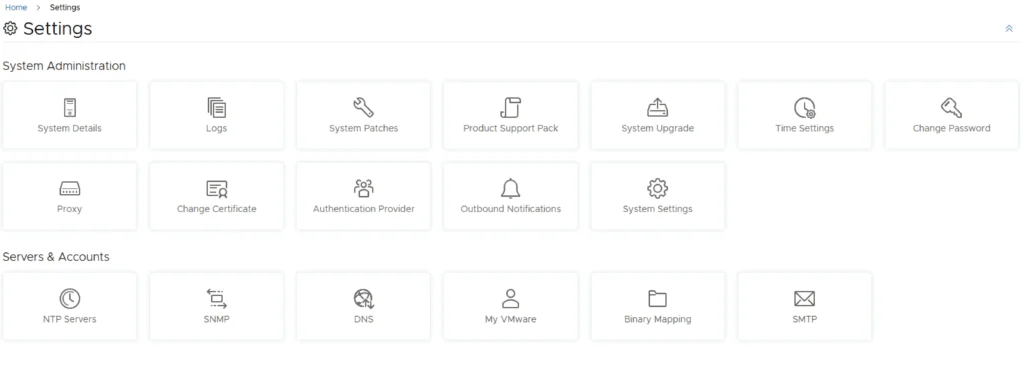Click the Logs stacked pages icon
The width and height of the screenshot is (1024, 371).
click(x=217, y=107)
